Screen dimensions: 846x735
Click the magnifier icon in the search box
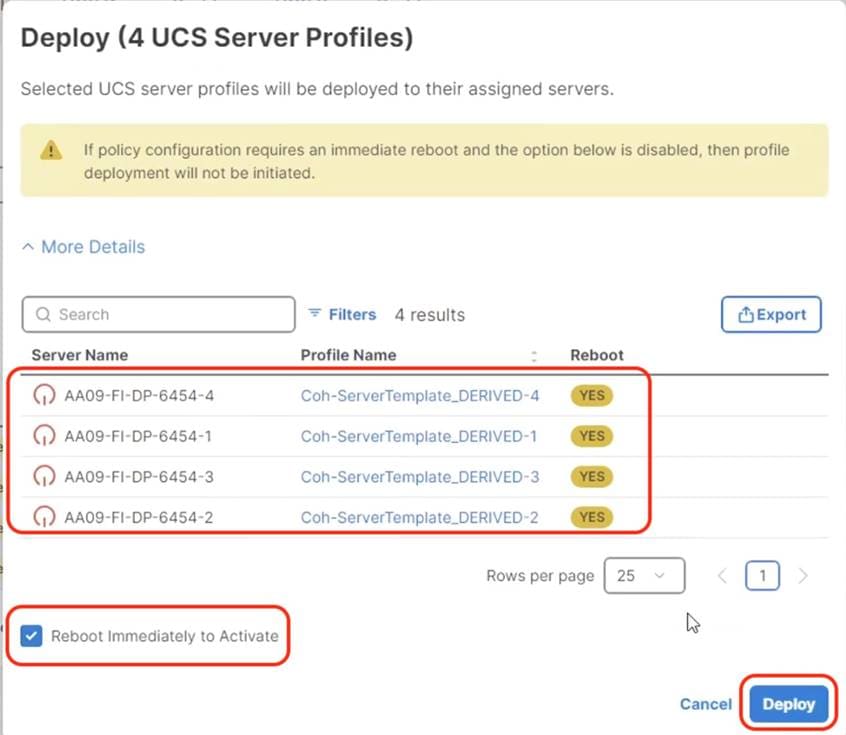(44, 314)
